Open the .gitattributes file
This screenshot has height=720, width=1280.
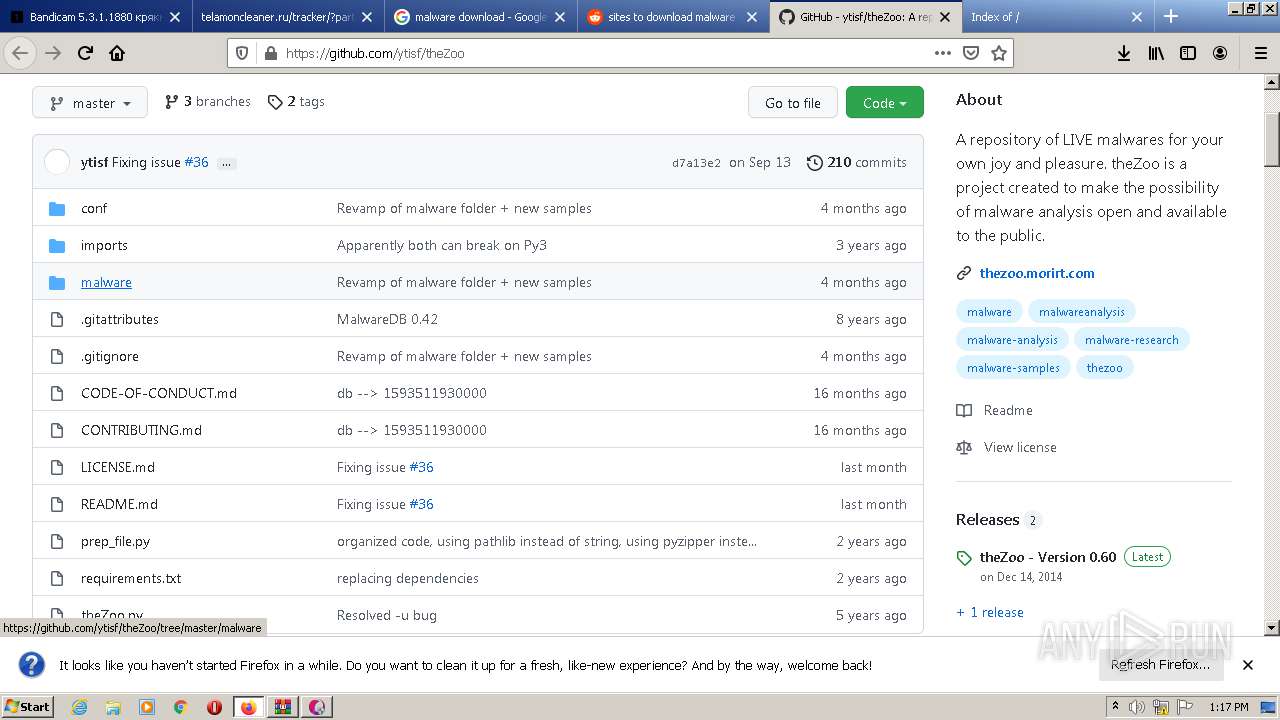pyautogui.click(x=120, y=319)
